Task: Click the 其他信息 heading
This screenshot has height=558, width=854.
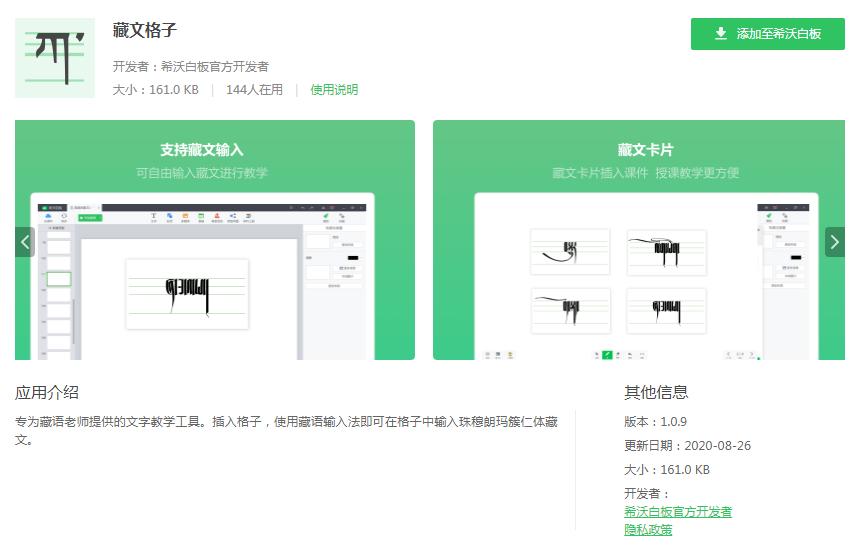Action: 656,393
